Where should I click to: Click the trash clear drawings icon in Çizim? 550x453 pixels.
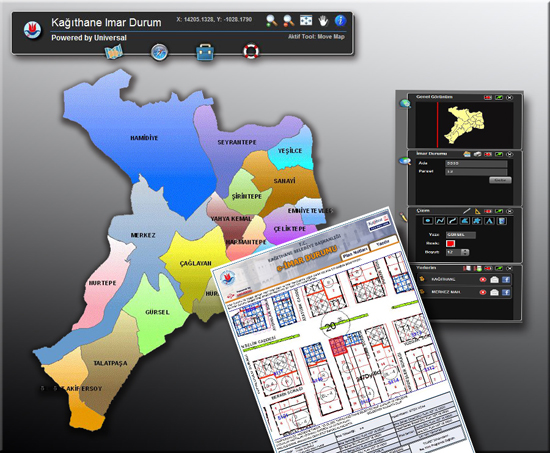click(x=502, y=221)
